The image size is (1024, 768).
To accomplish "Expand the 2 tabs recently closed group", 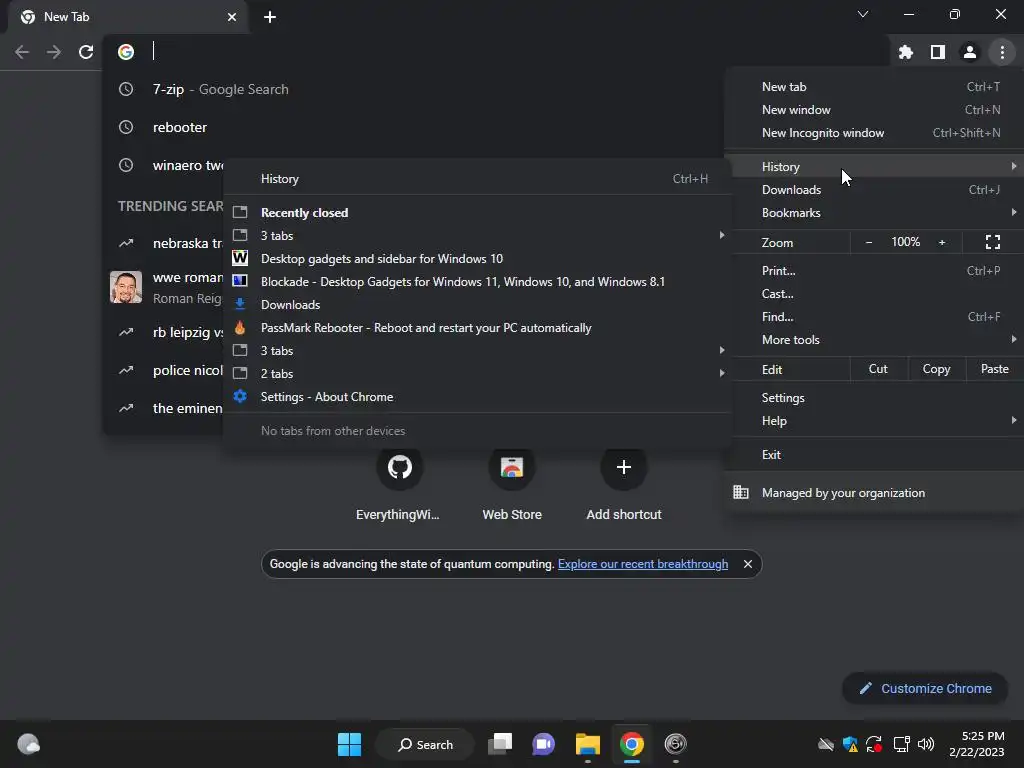I will click(x=477, y=374).
